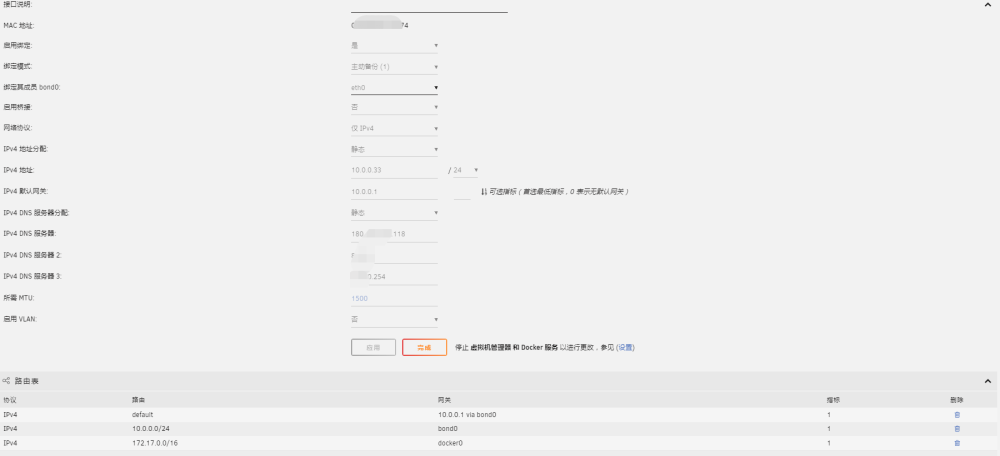This screenshot has width=1000, height=456.
Task: Open the 启用 VLAN dropdown
Action: point(394,319)
